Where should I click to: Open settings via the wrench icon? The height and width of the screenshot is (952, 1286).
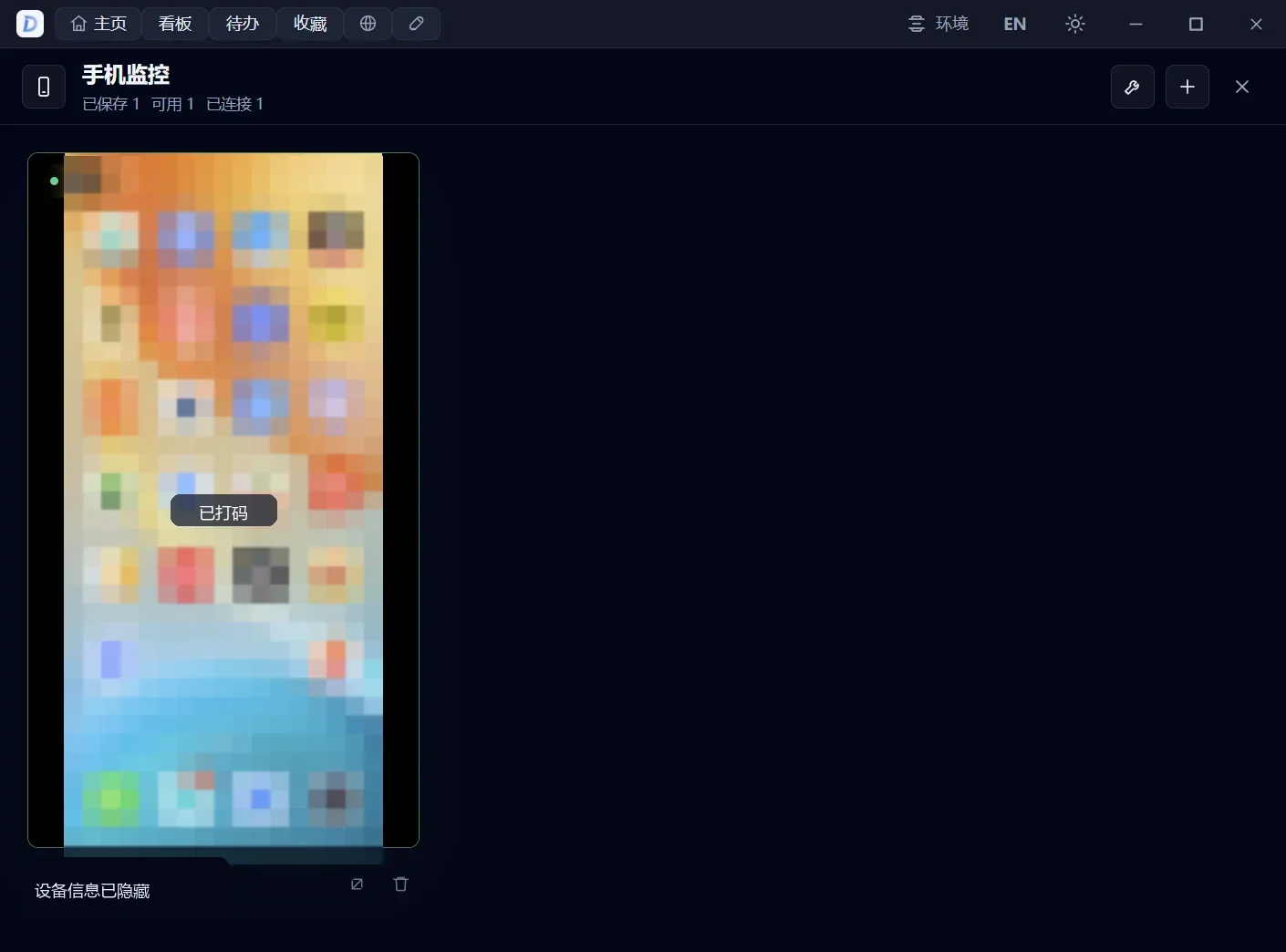click(1133, 87)
